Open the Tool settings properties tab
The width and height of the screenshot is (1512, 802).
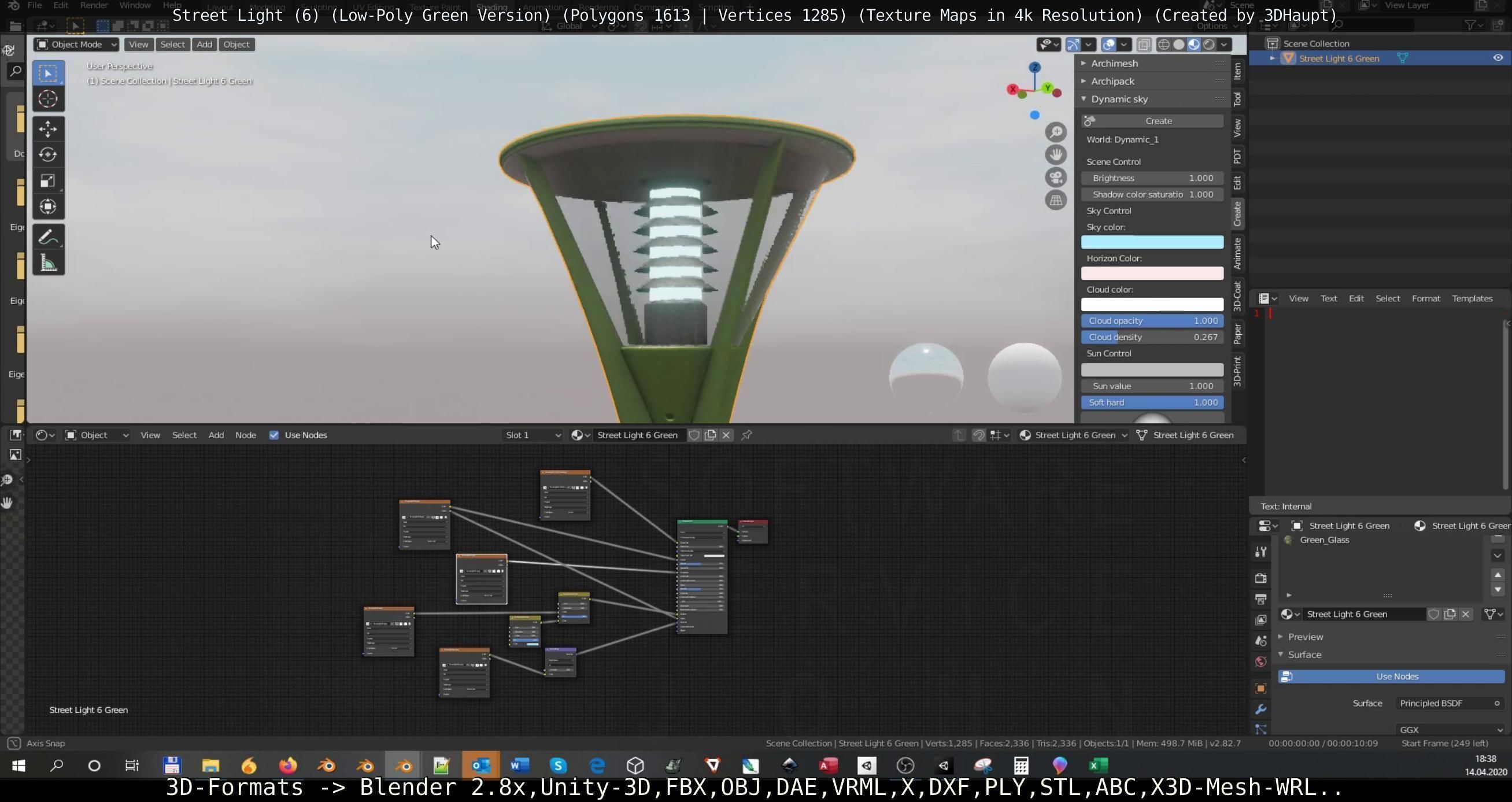click(1261, 552)
